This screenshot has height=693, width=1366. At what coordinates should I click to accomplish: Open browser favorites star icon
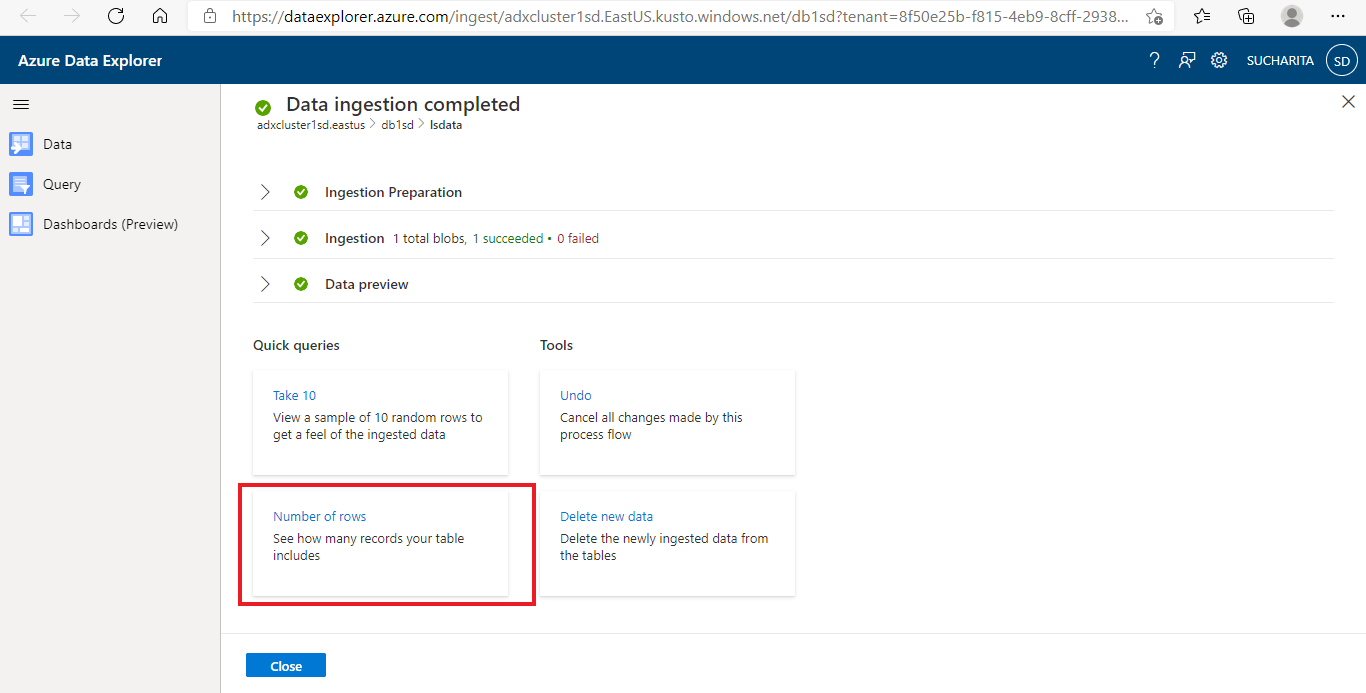1201,16
